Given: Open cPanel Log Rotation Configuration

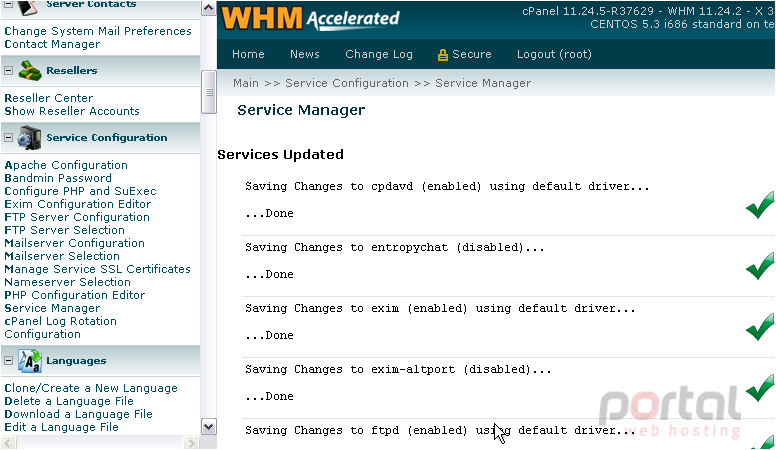Looking at the screenshot, I should pyautogui.click(x=60, y=327).
